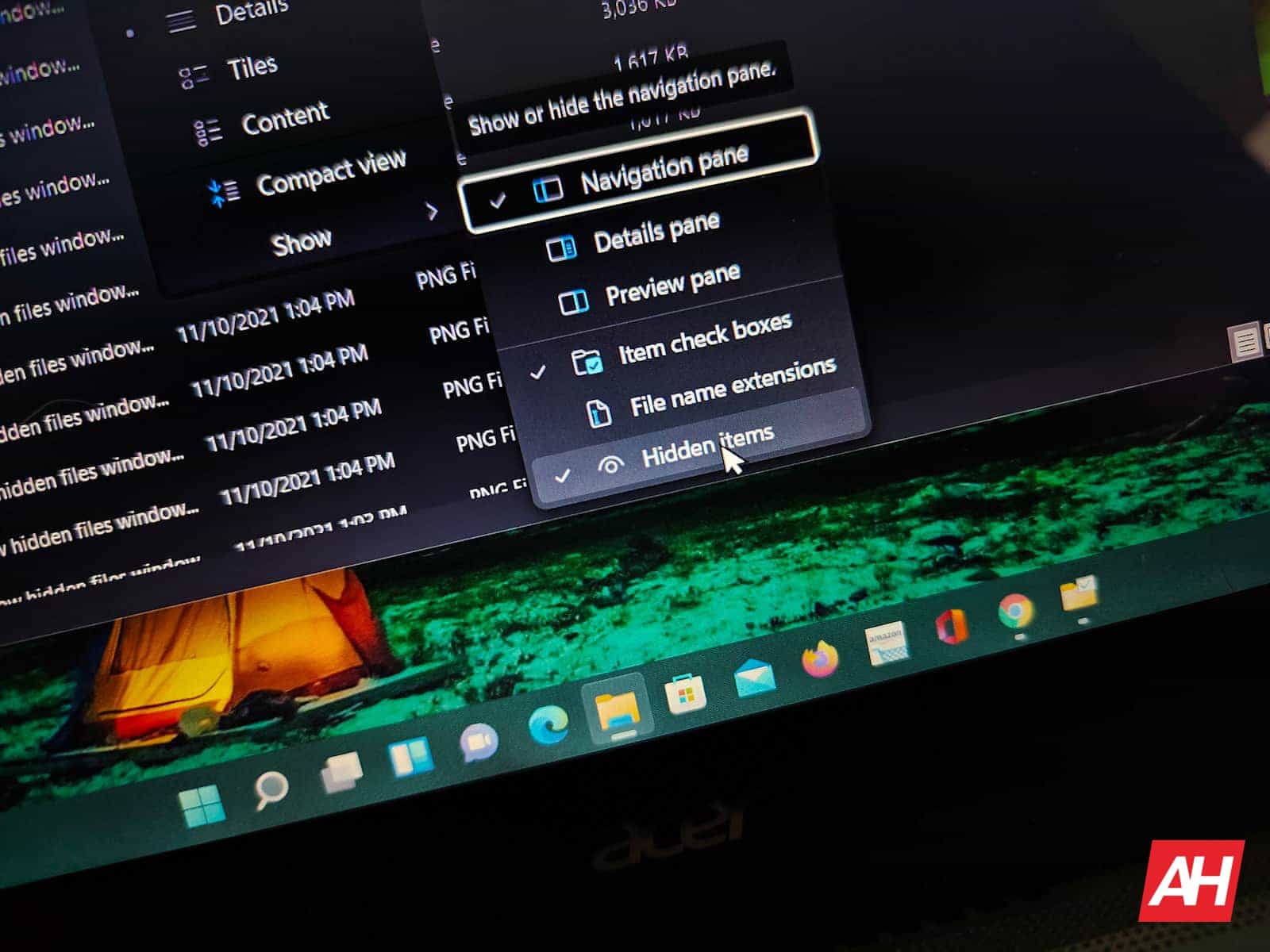Click the Navigation pane icon
This screenshot has height=952, width=1270.
548,189
